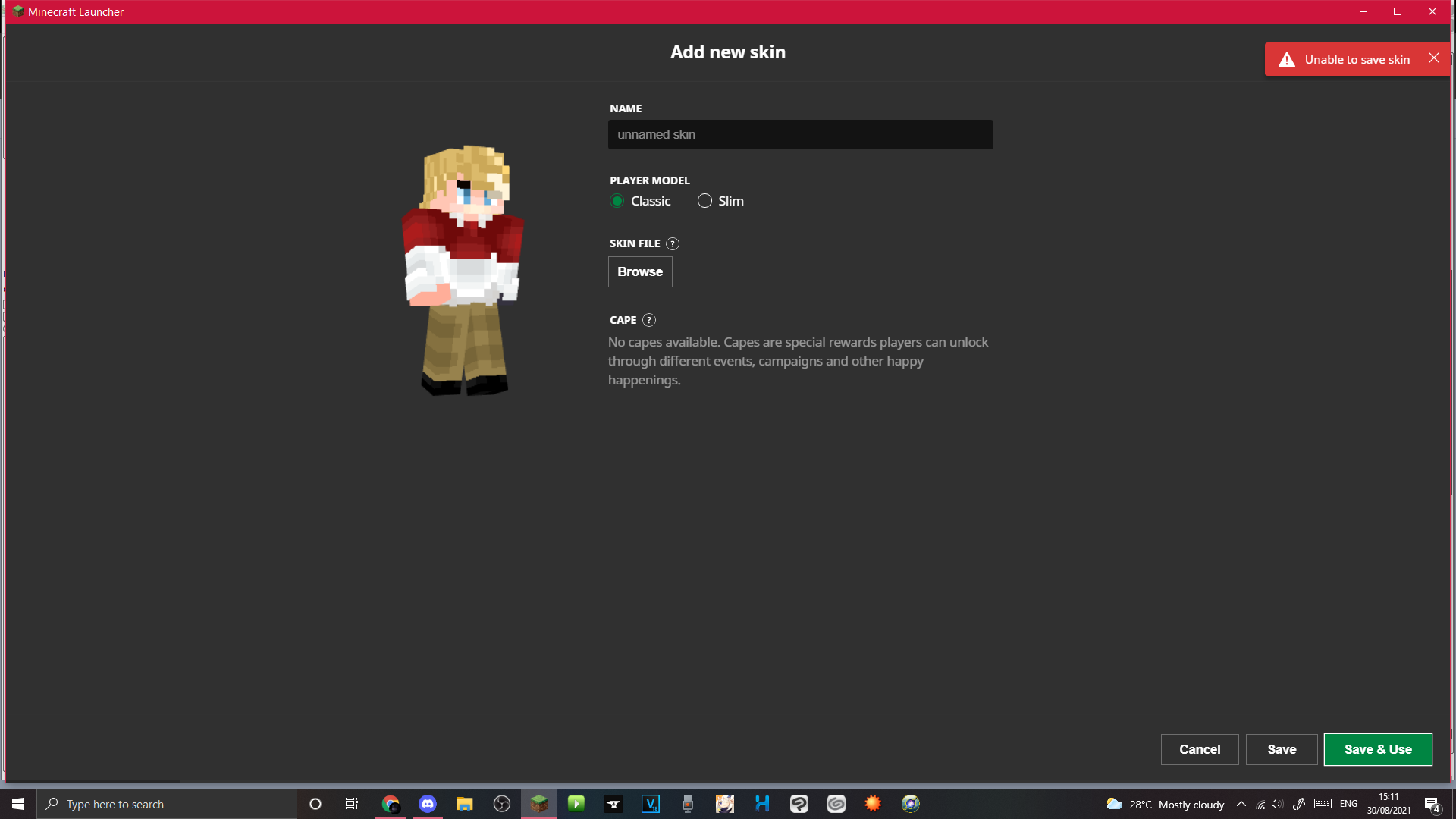
Task: Select the Slim player model
Action: tap(704, 201)
